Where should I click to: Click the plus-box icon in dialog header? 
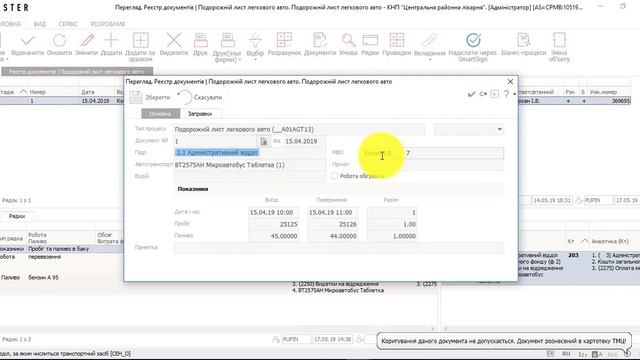coord(495,94)
